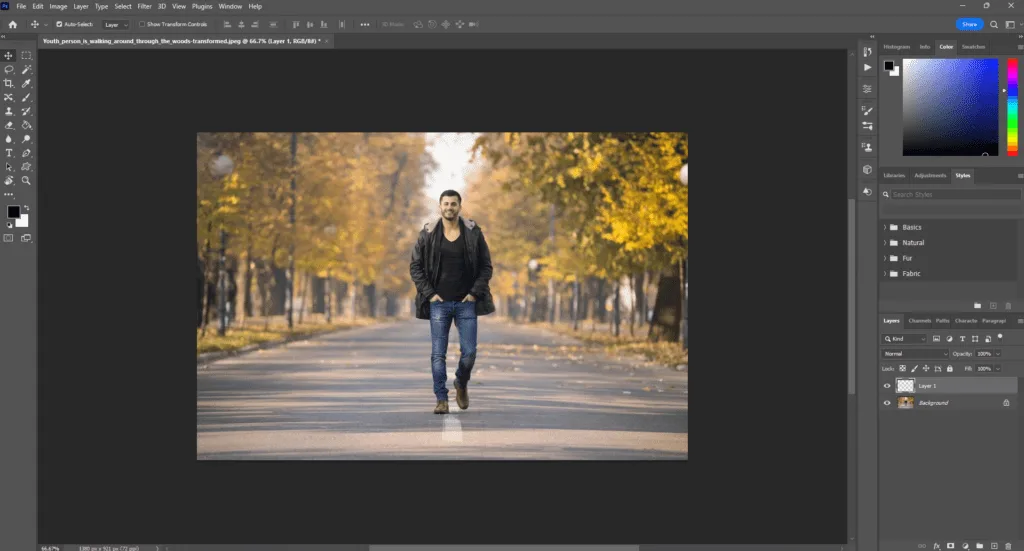Toggle lock position
The width and height of the screenshot is (1024, 551).
[x=926, y=369]
